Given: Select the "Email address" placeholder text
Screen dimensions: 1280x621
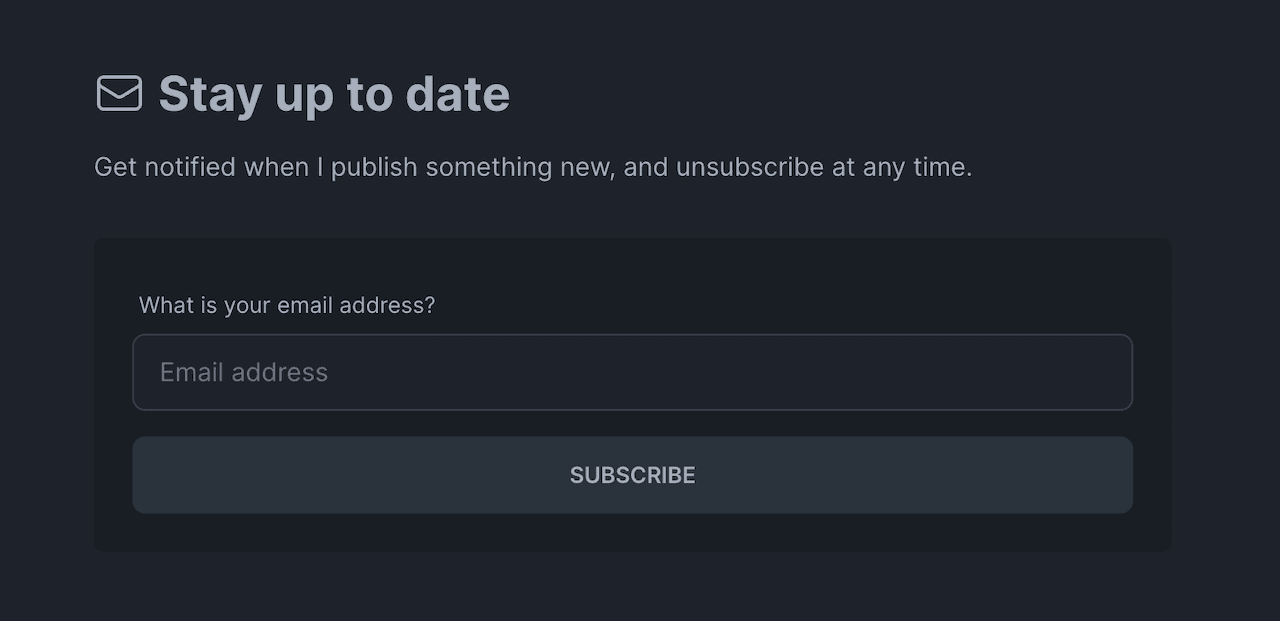Looking at the screenshot, I should (x=244, y=372).
